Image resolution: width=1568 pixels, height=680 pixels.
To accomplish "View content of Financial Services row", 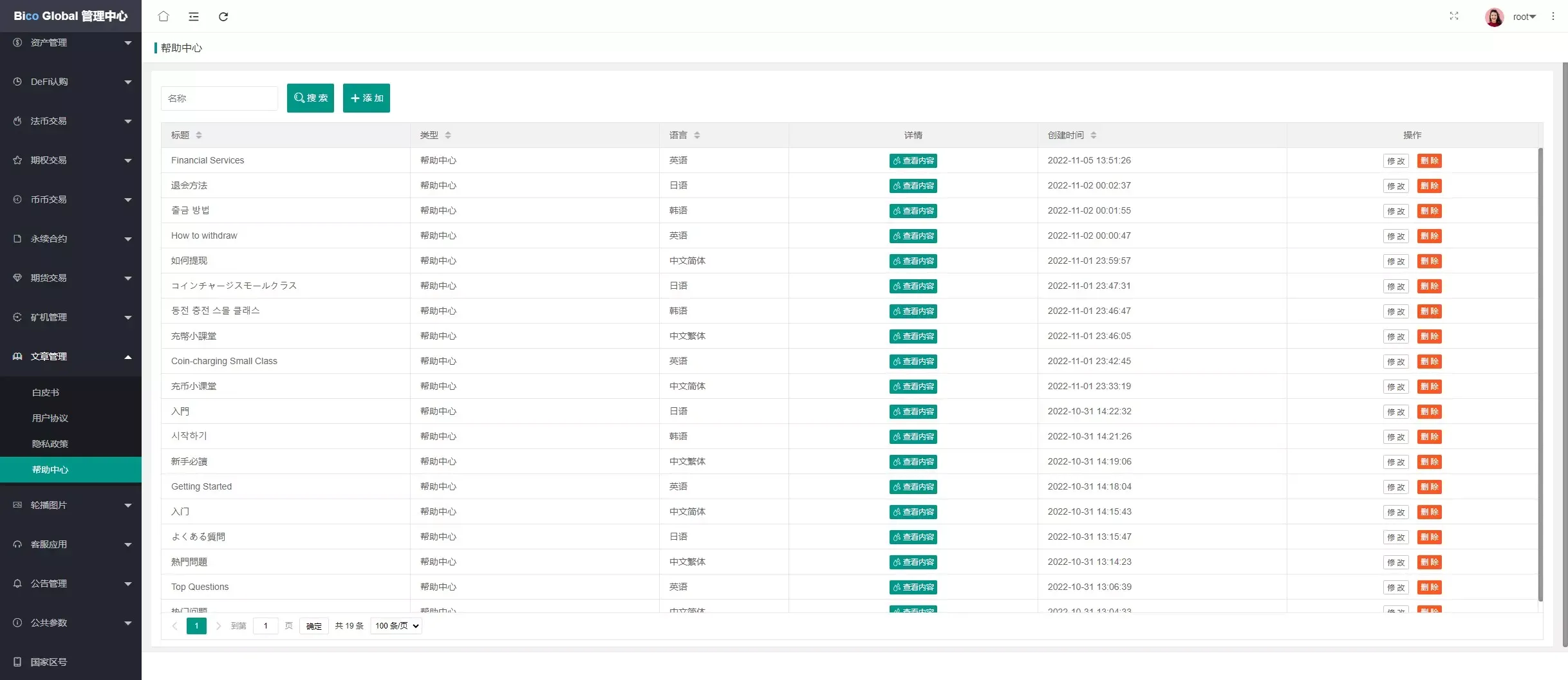I will coord(913,161).
